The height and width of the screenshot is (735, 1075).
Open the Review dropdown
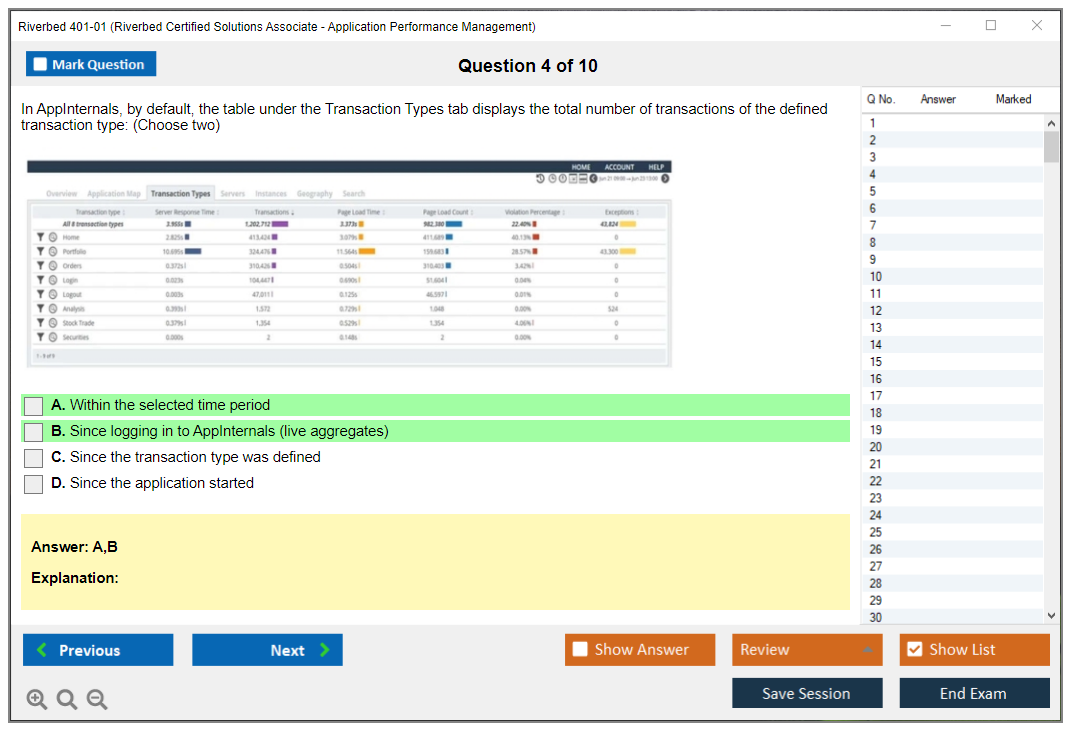click(x=806, y=650)
